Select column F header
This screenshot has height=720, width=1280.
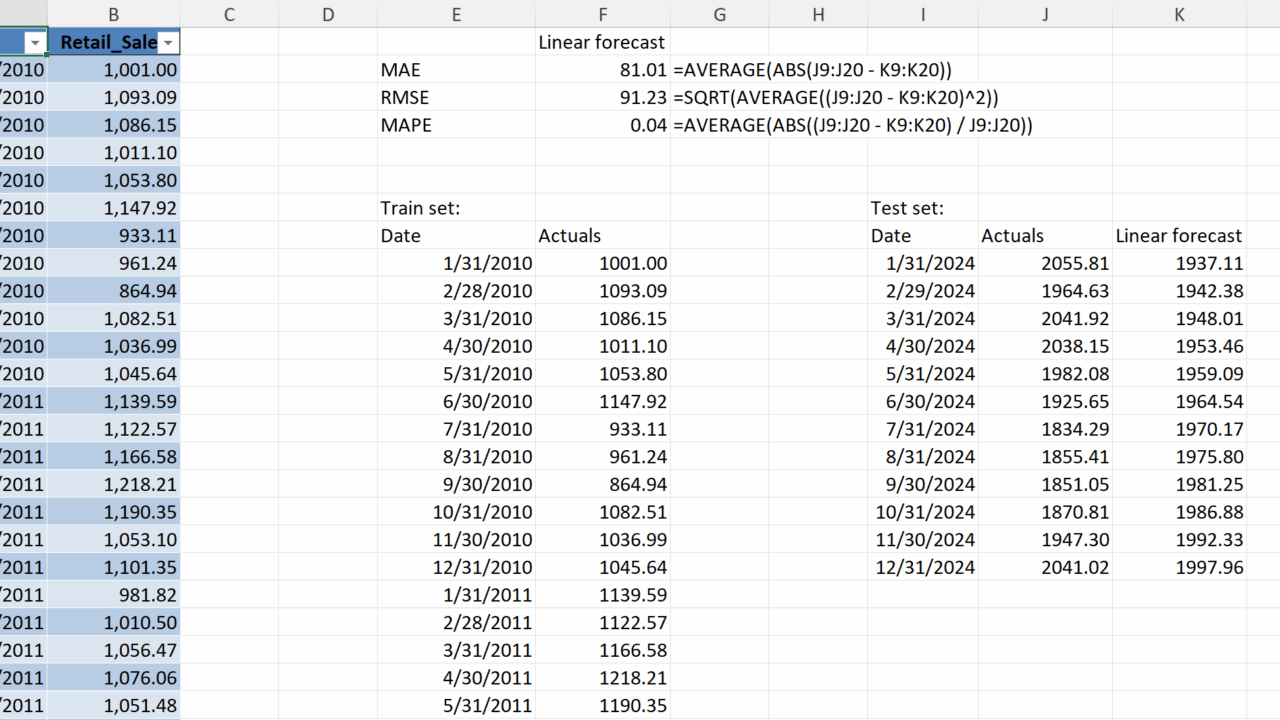pos(602,14)
